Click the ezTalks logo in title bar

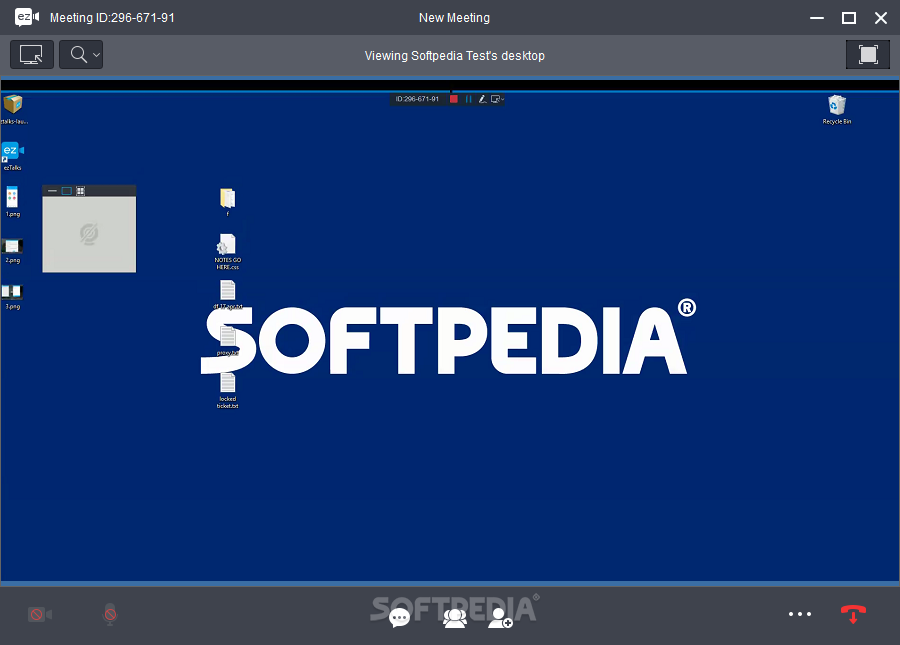pyautogui.click(x=27, y=17)
